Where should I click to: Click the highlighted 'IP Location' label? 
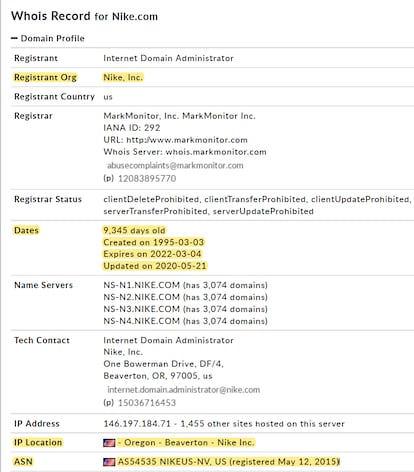38,443
